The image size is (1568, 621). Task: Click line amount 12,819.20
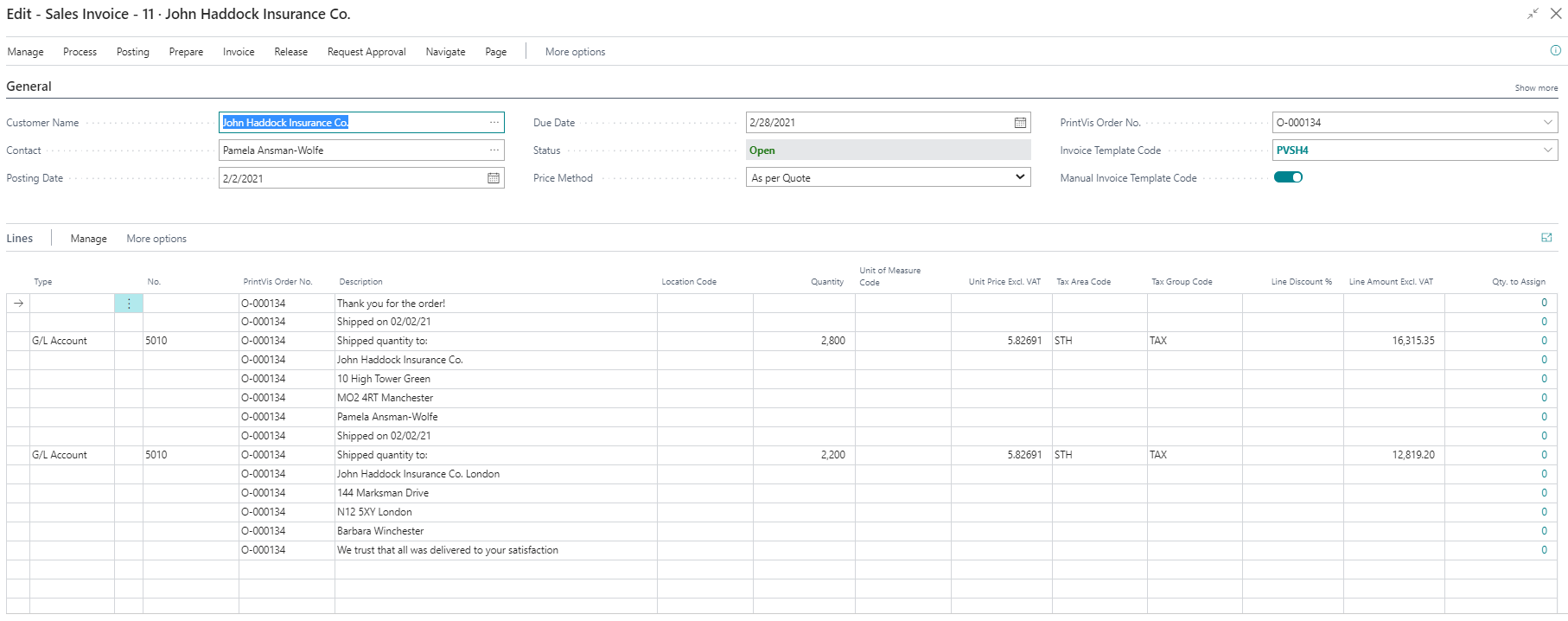coord(1393,455)
